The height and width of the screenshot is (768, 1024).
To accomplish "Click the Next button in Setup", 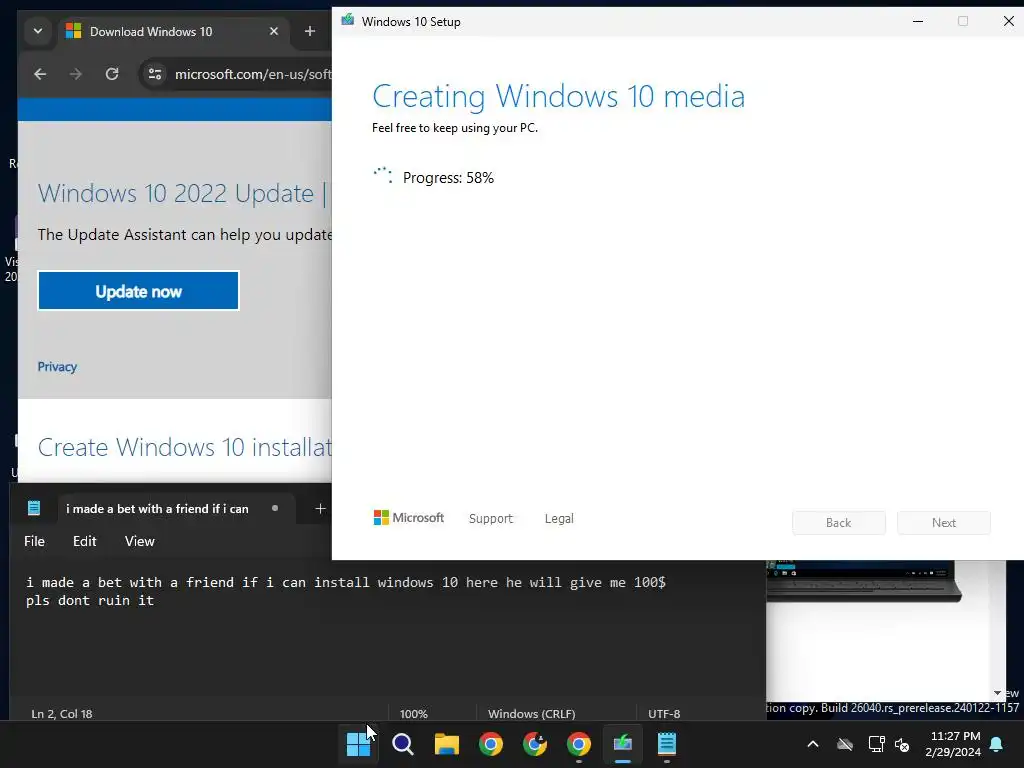I will click(x=944, y=522).
